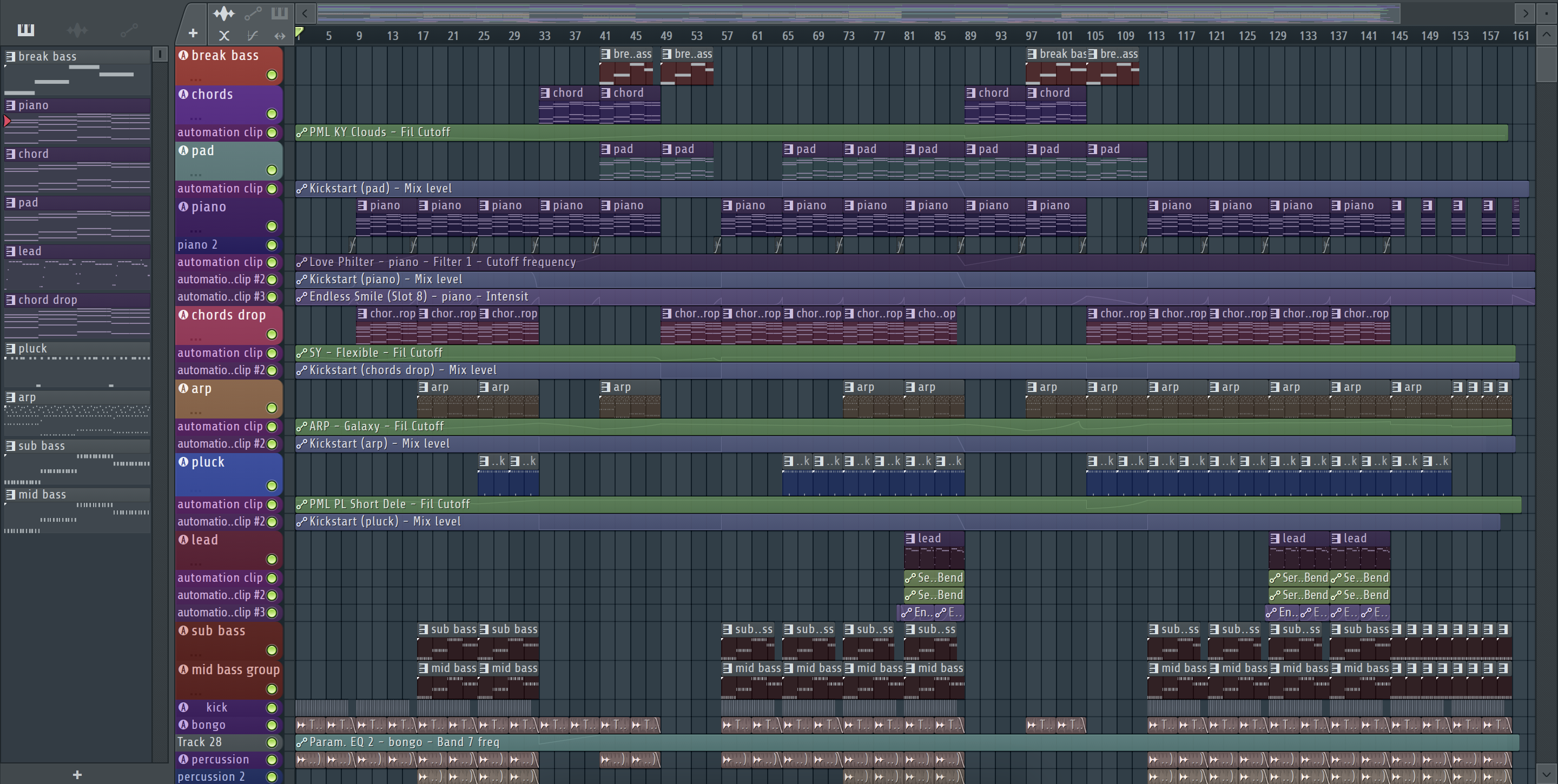Mute the piano 2 track
The height and width of the screenshot is (784, 1558).
272,245
